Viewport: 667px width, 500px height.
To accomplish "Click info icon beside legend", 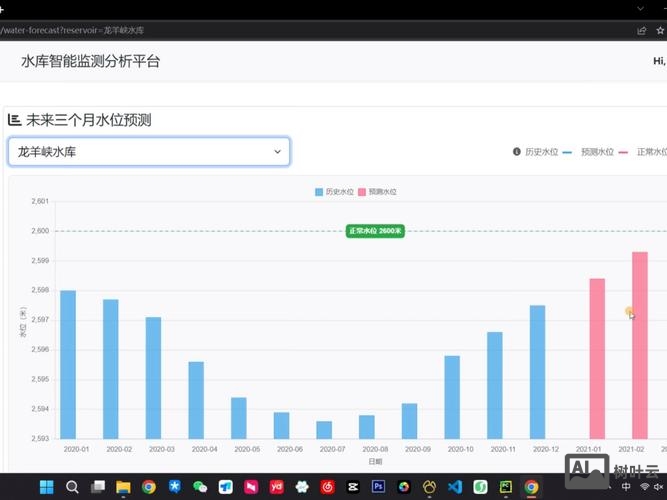I will 516,151.
